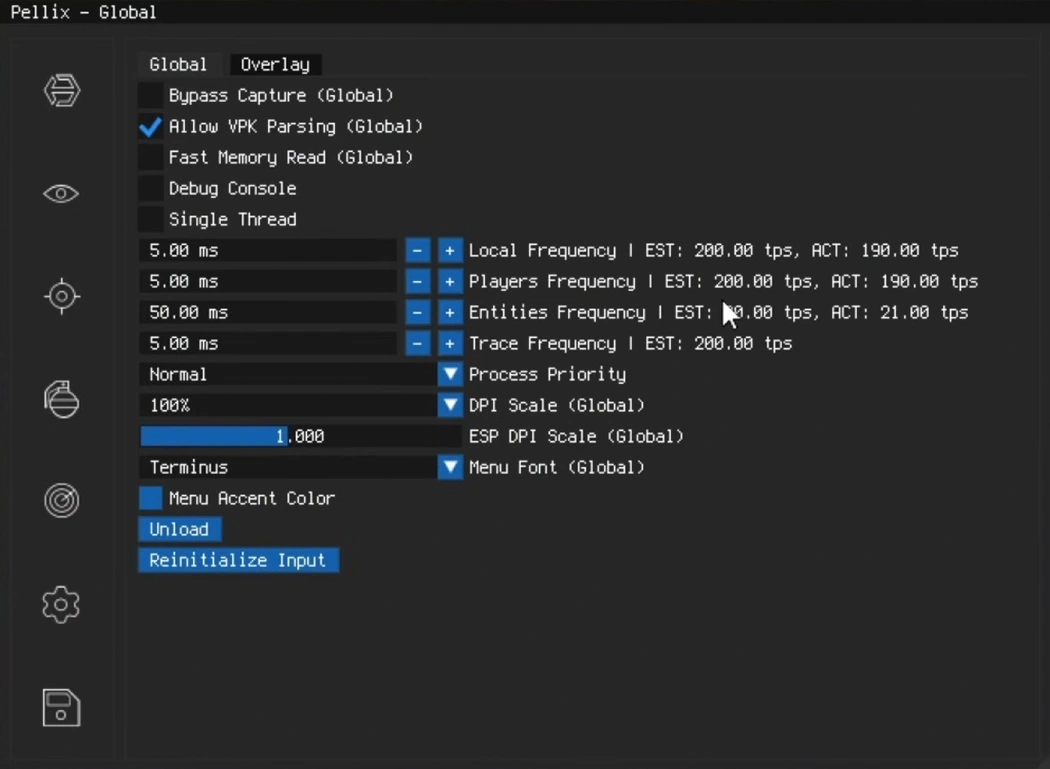Open the Pellix logo section in sidebar
This screenshot has height=769, width=1050.
point(62,90)
